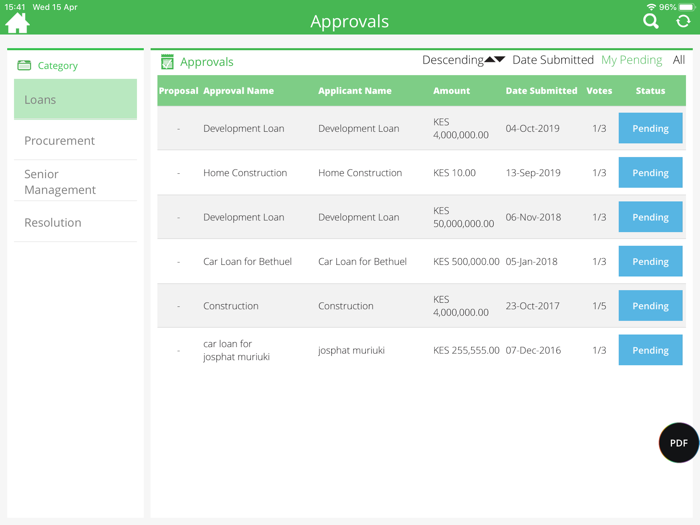Sort by Date Submitted

552,60
